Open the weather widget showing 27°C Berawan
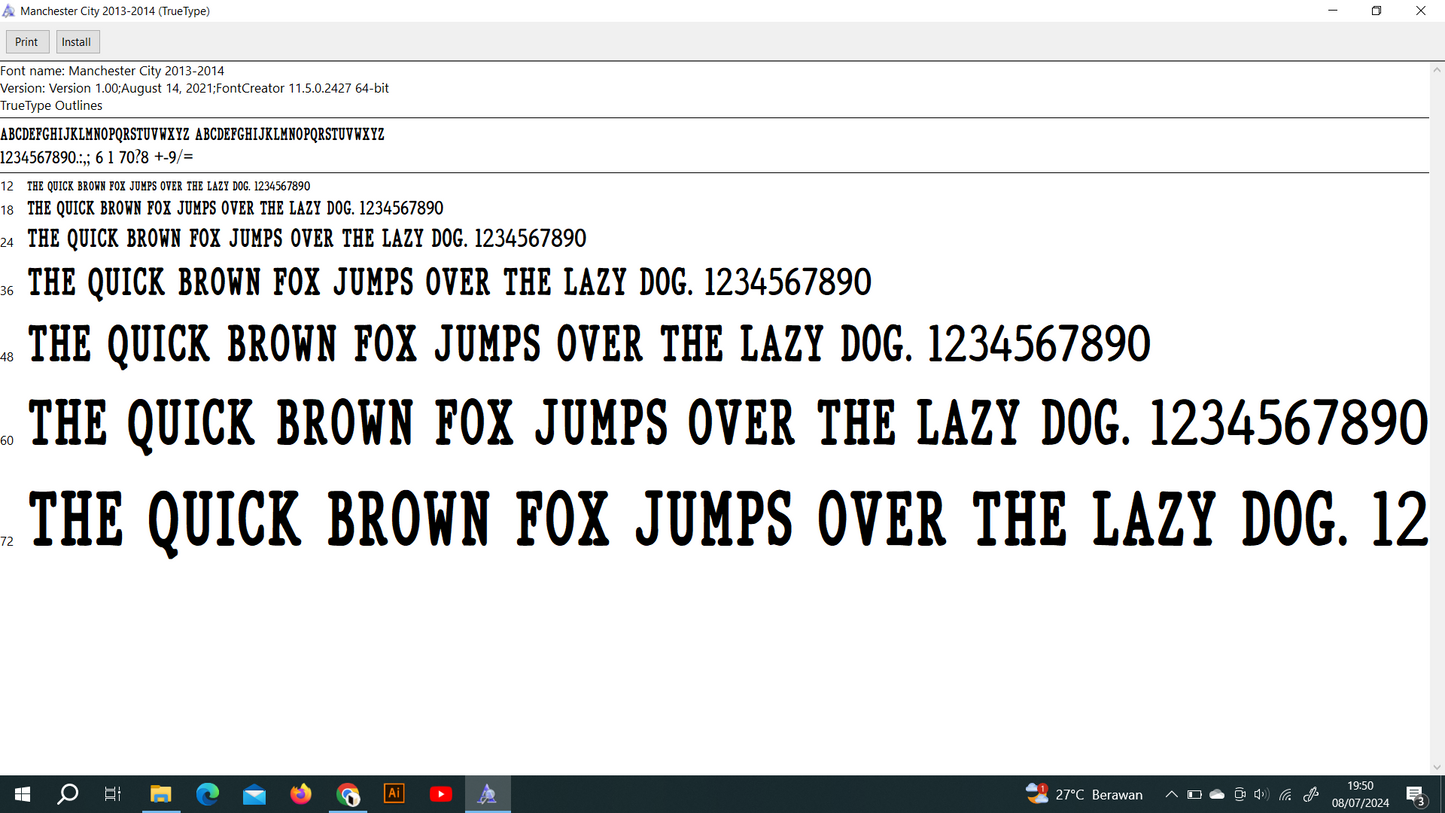The width and height of the screenshot is (1445, 813). point(1085,794)
